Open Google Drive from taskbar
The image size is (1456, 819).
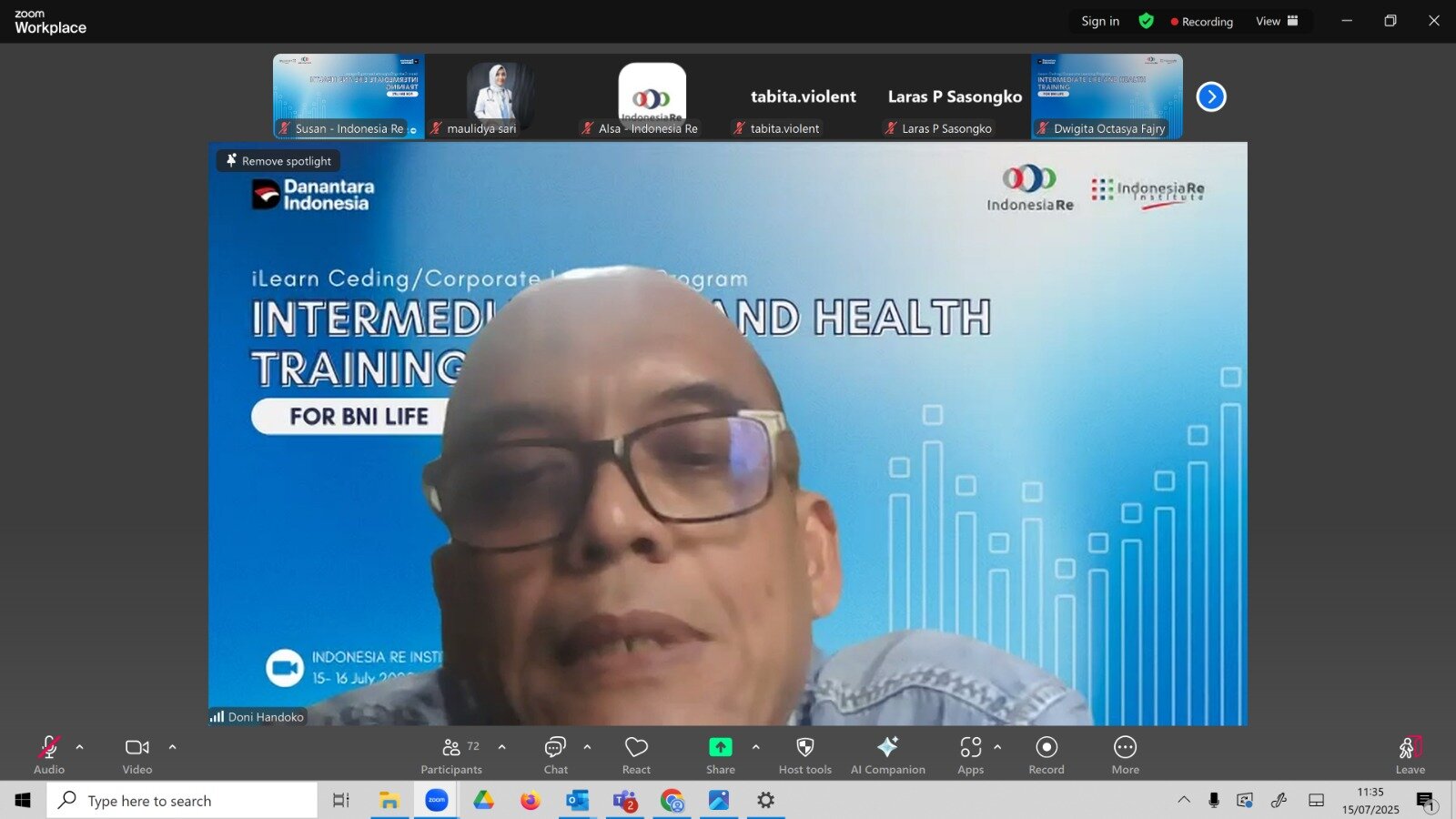(483, 801)
